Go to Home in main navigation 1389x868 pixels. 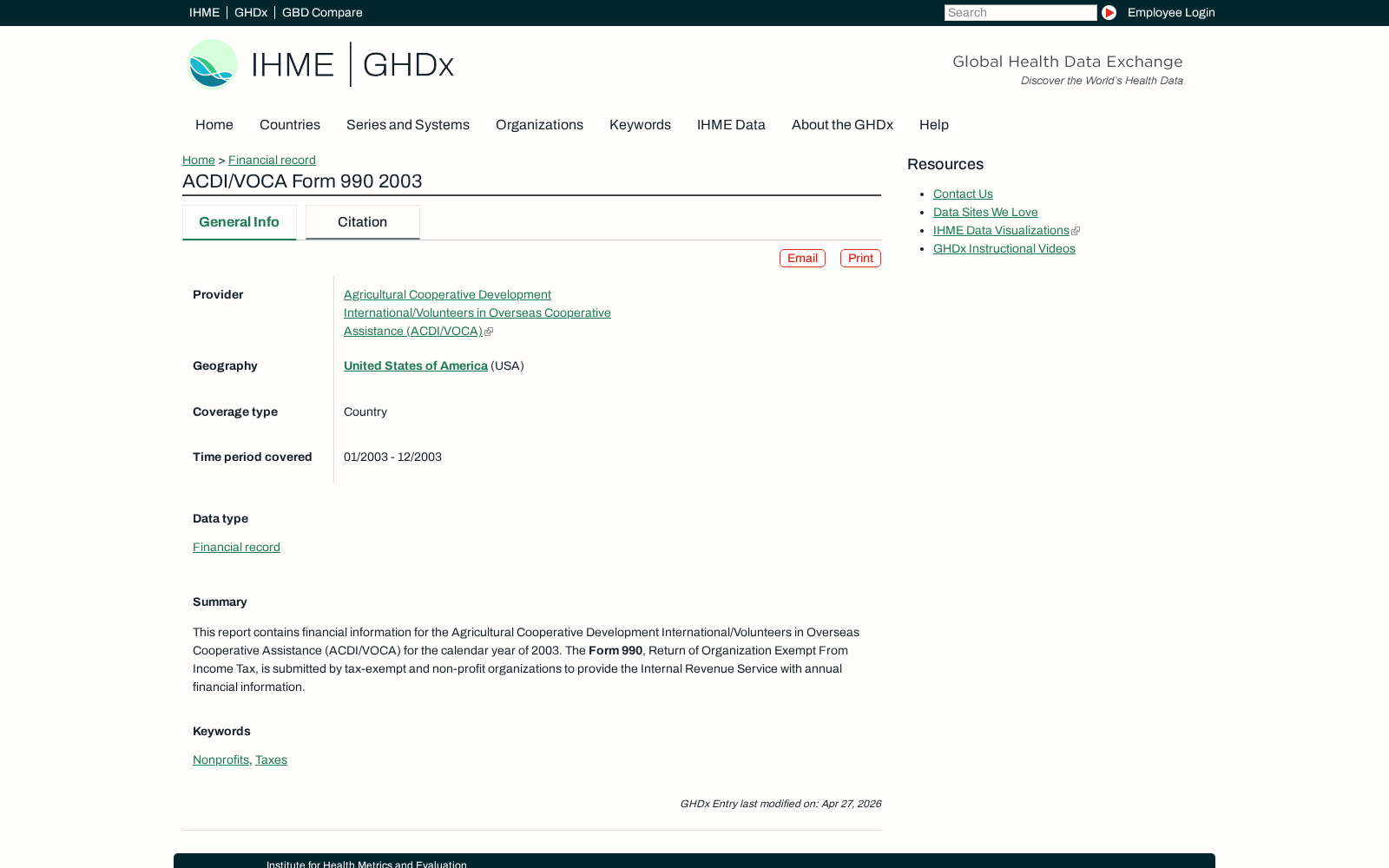[x=214, y=125]
